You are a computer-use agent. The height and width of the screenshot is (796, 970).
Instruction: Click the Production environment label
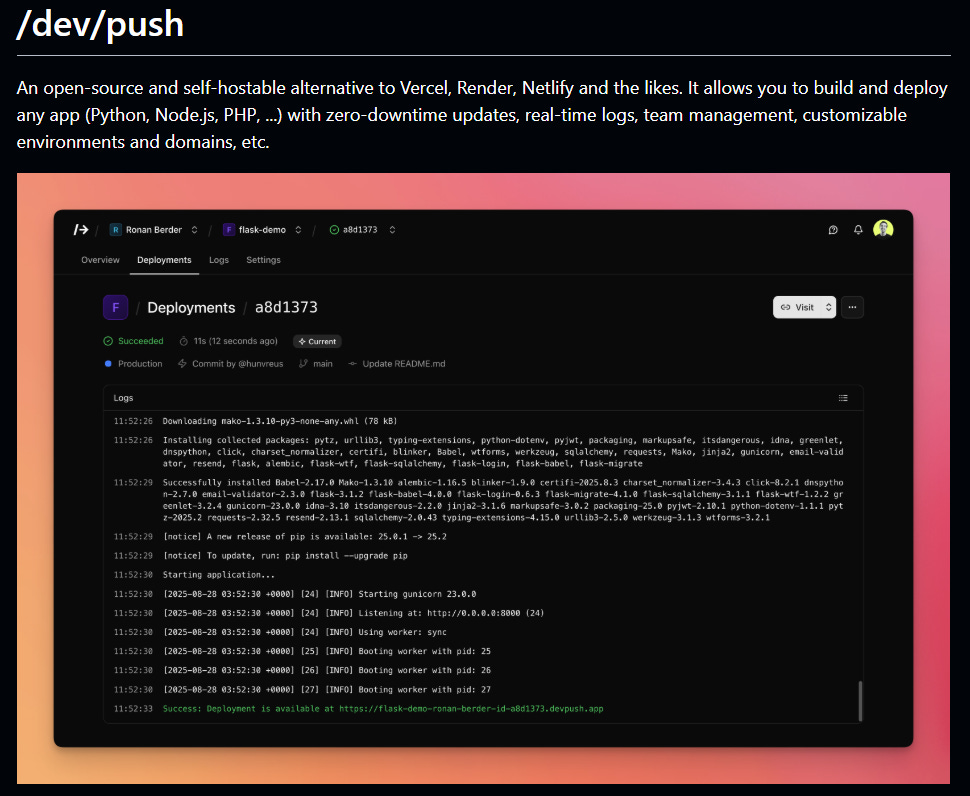coord(140,364)
